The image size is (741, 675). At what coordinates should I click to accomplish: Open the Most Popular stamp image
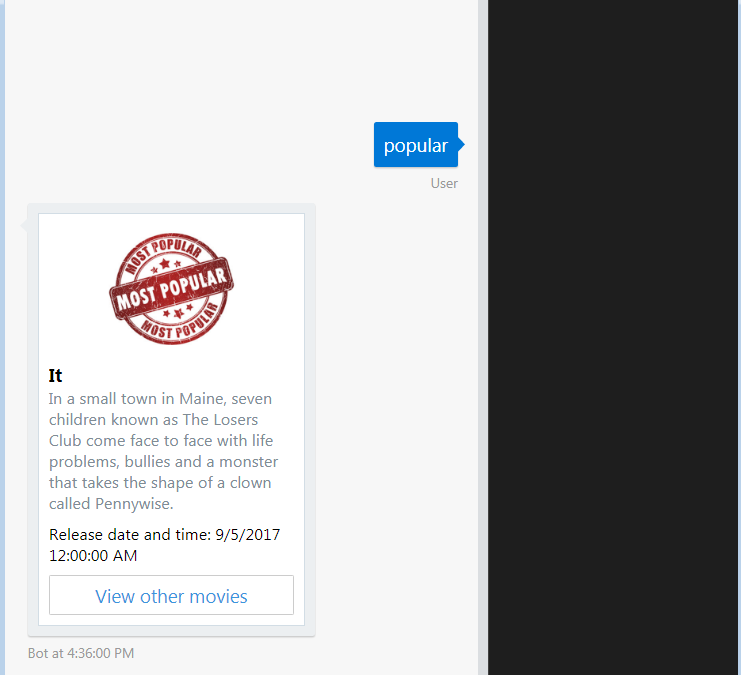click(x=171, y=288)
